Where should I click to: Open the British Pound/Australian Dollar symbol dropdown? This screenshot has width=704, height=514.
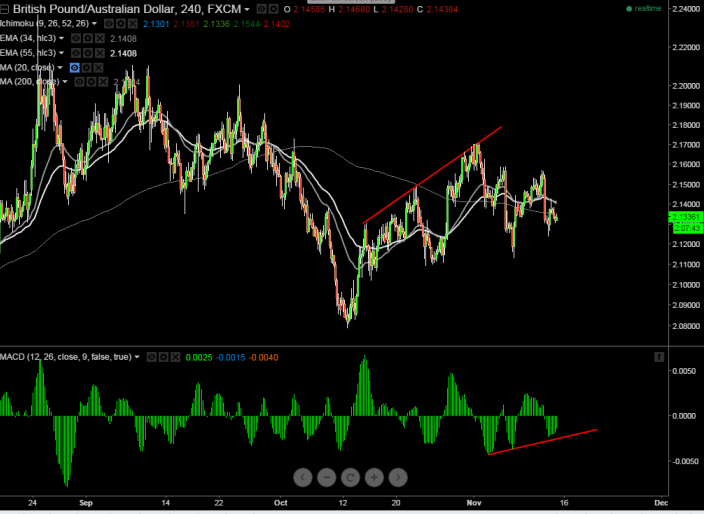(247, 9)
